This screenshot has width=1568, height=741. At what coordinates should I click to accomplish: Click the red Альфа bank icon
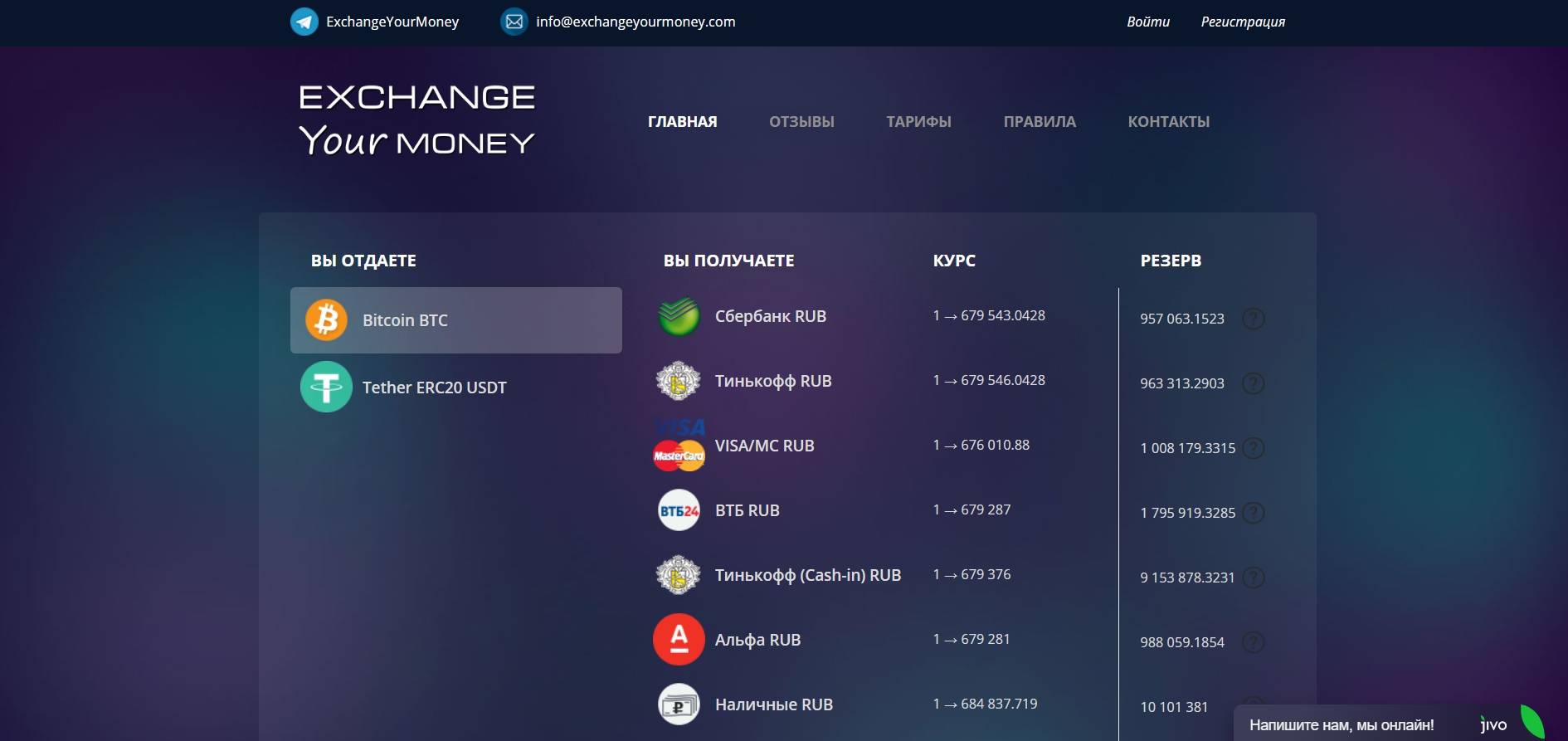[x=679, y=640]
